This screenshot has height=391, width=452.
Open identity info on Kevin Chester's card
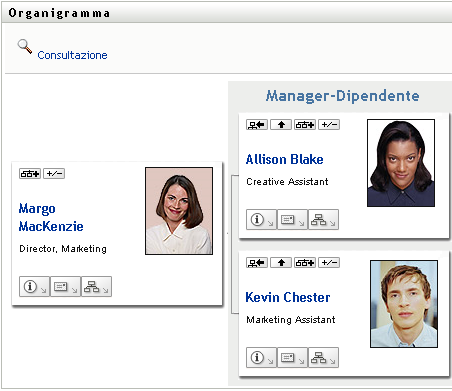click(261, 357)
